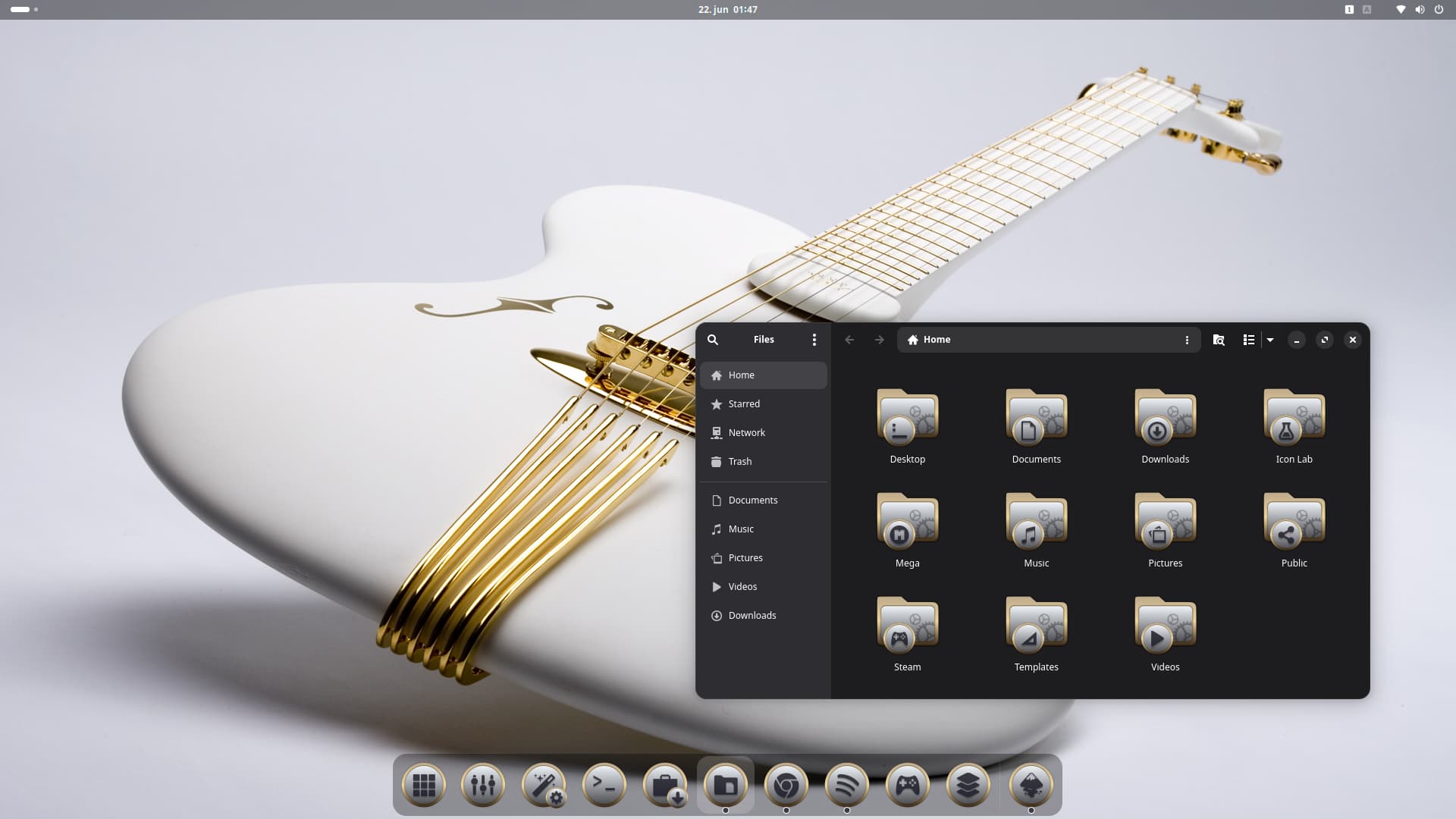Select Starred in the sidebar

point(744,404)
